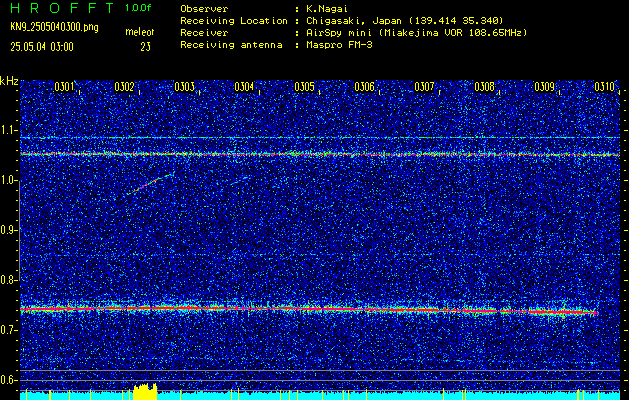629x400 pixels.
Task: Click the Observer field label
Action: point(204,8)
